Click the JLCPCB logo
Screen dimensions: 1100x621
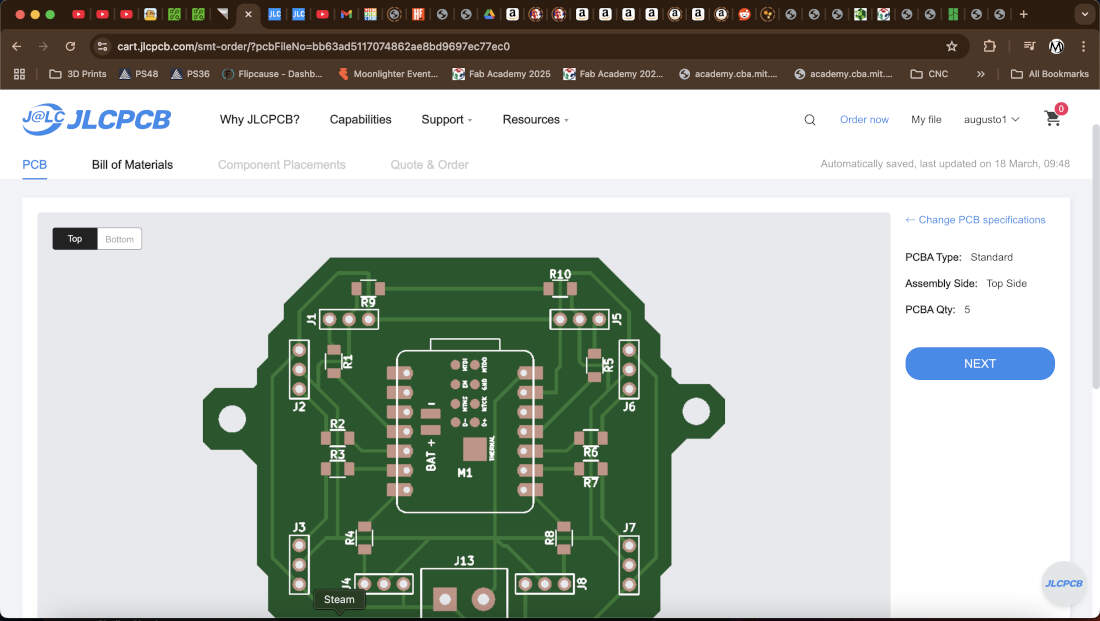(97, 119)
